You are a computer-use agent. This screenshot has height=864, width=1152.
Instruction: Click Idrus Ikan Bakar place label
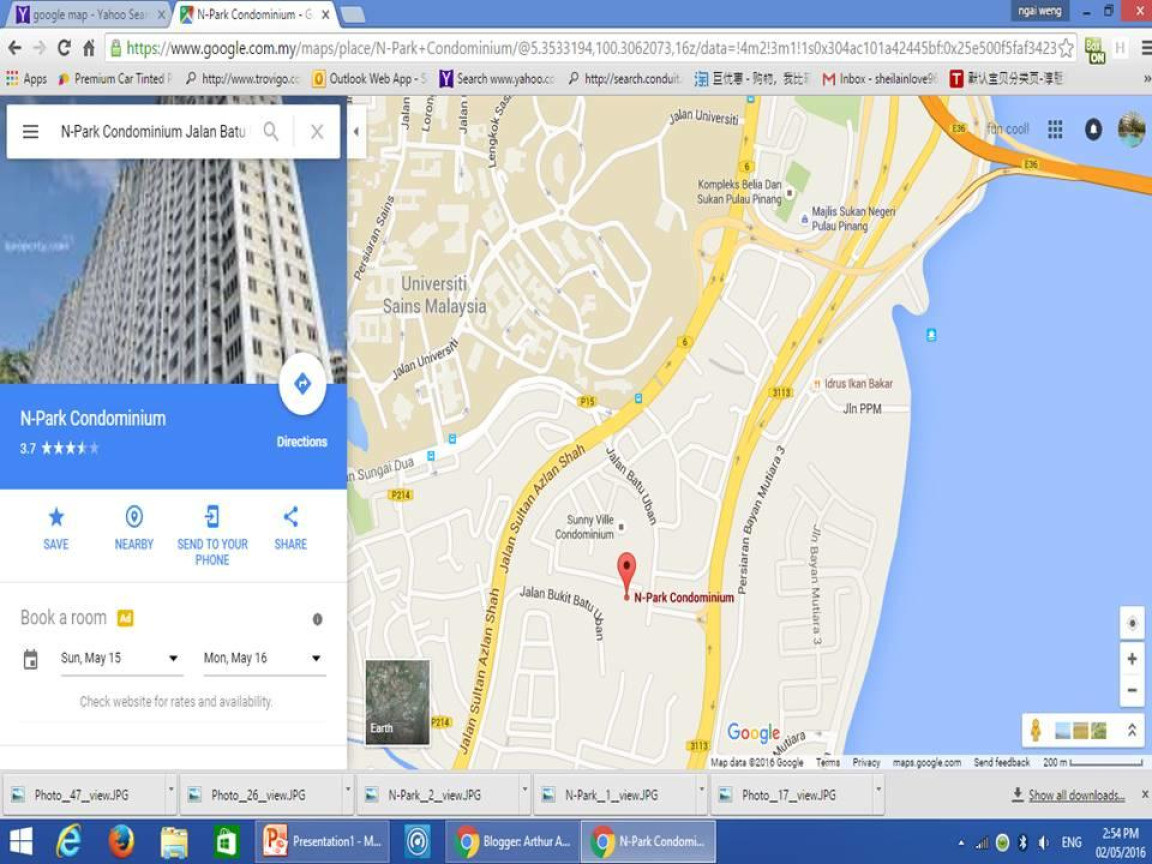pyautogui.click(x=858, y=384)
